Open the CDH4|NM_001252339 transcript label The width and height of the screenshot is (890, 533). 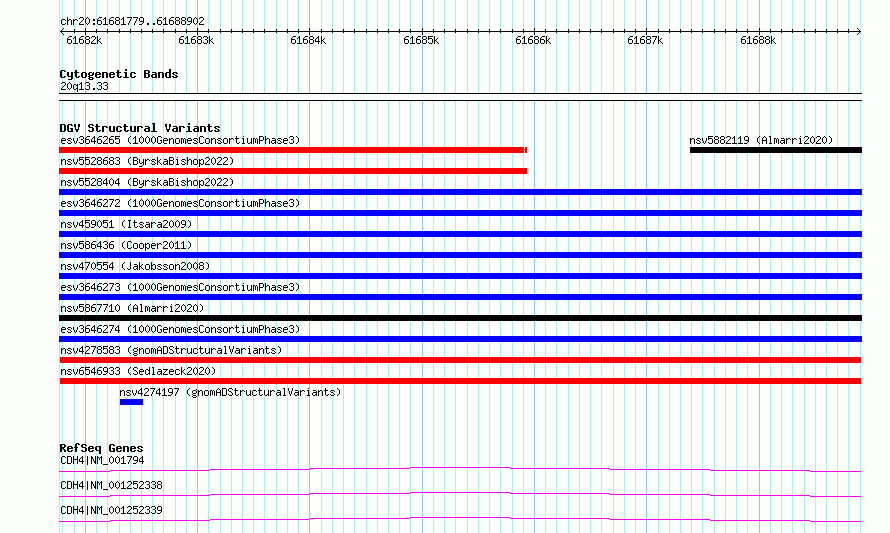tap(111, 510)
